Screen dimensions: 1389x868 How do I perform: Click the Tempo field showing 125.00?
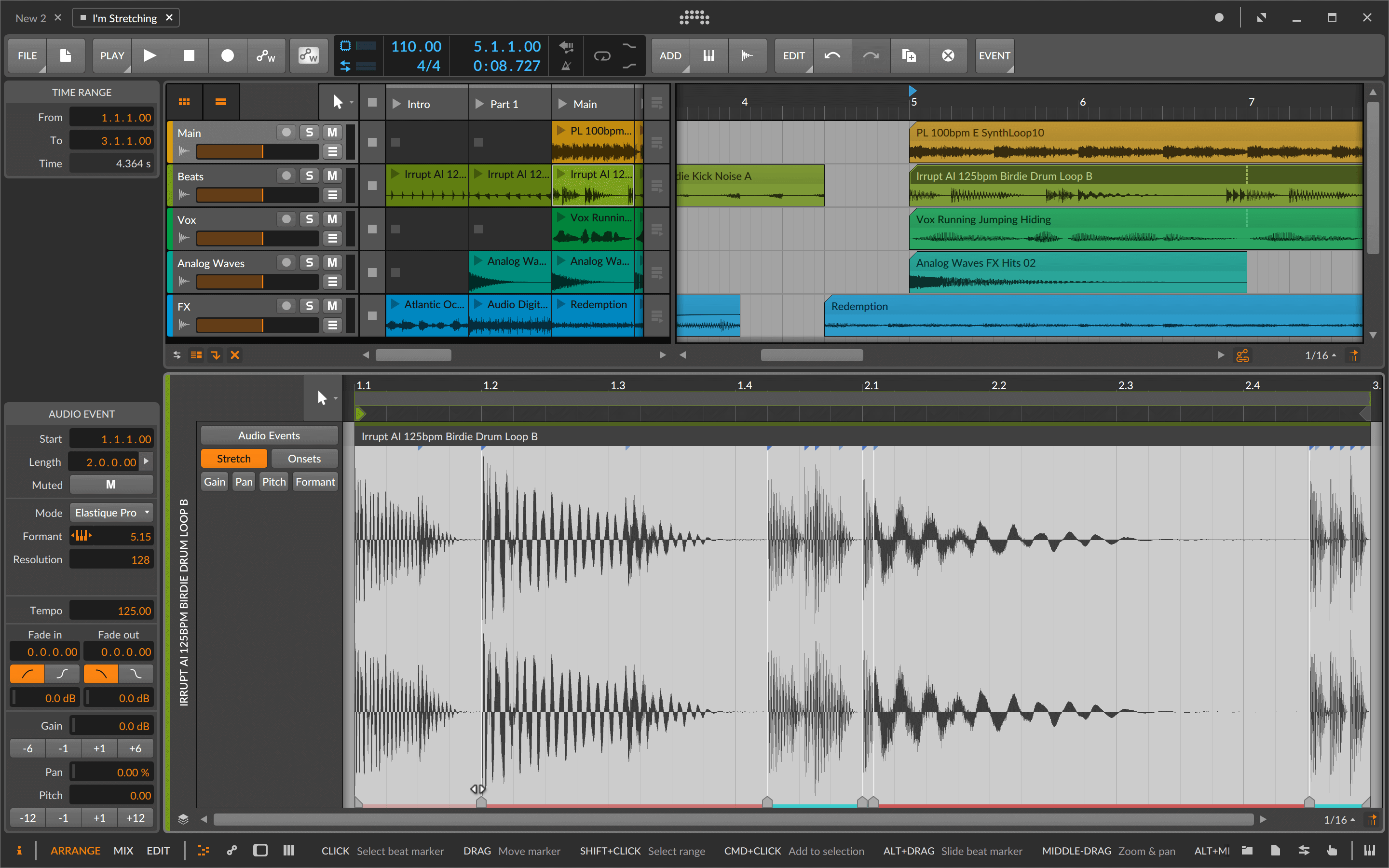(112, 610)
